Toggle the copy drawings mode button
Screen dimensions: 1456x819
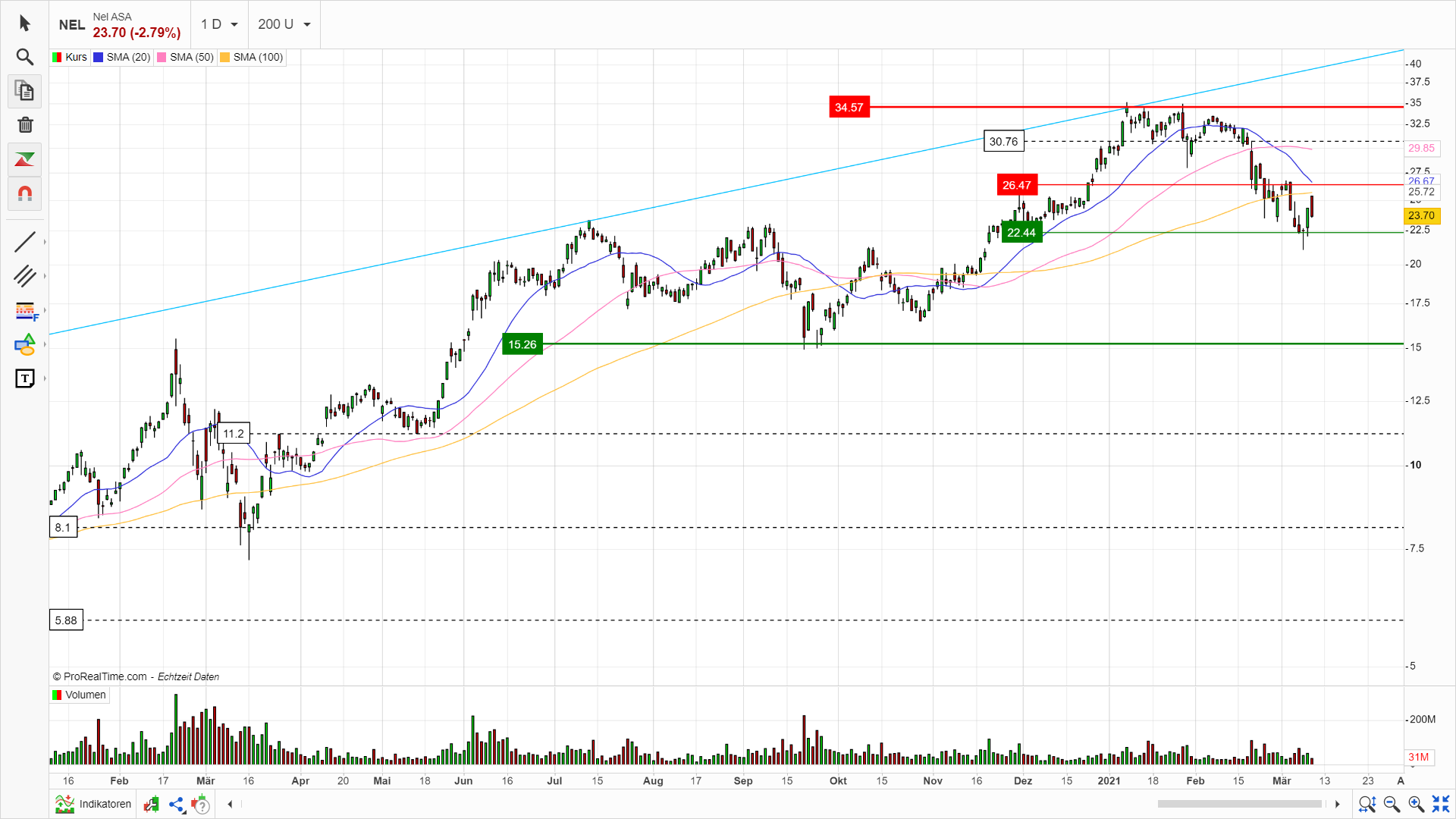coord(24,91)
